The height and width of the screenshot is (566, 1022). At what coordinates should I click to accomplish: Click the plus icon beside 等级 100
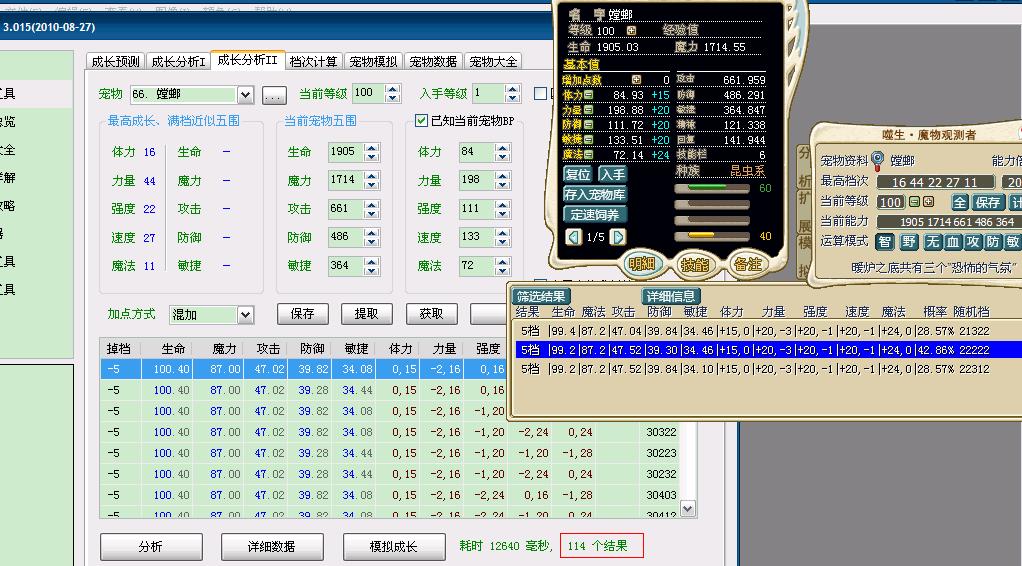(631, 31)
